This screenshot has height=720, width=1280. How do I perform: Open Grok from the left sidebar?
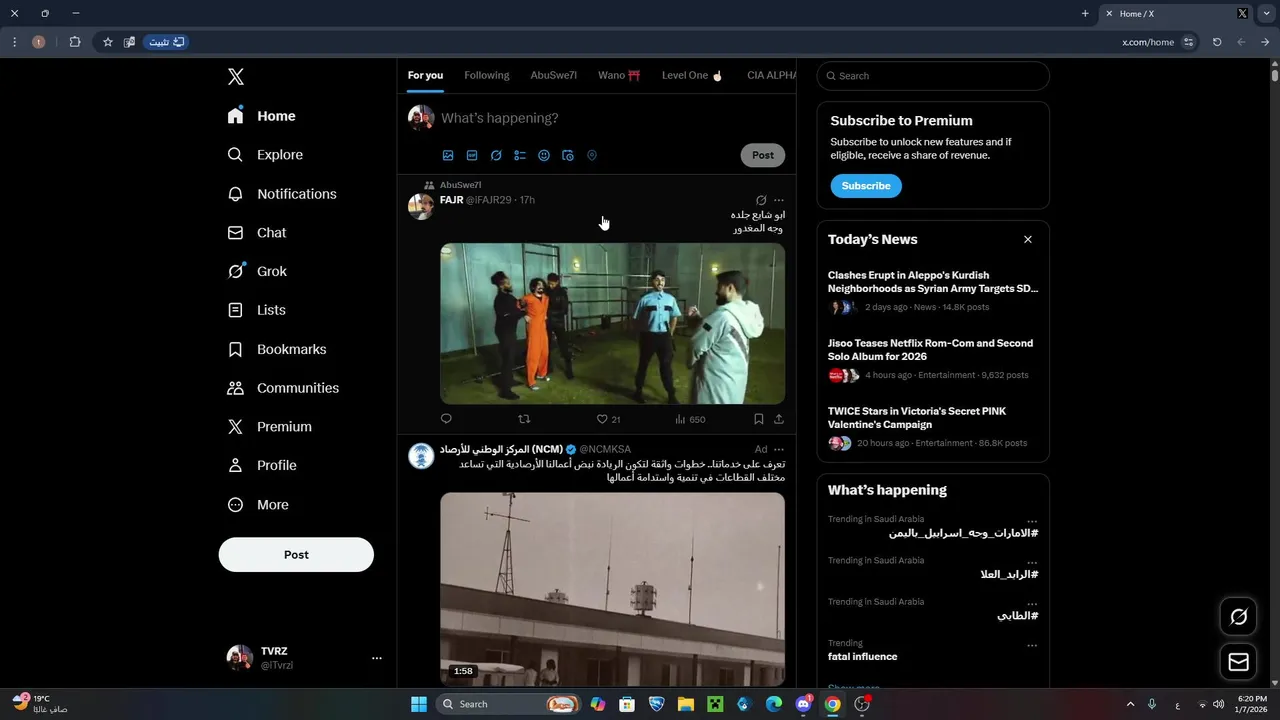pos(257,271)
